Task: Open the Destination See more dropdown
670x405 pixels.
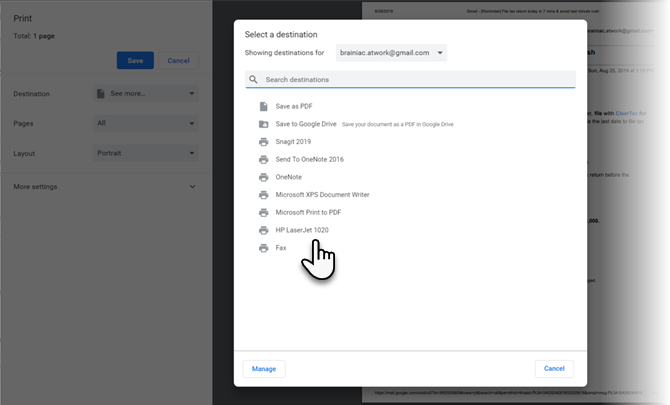Action: click(146, 94)
